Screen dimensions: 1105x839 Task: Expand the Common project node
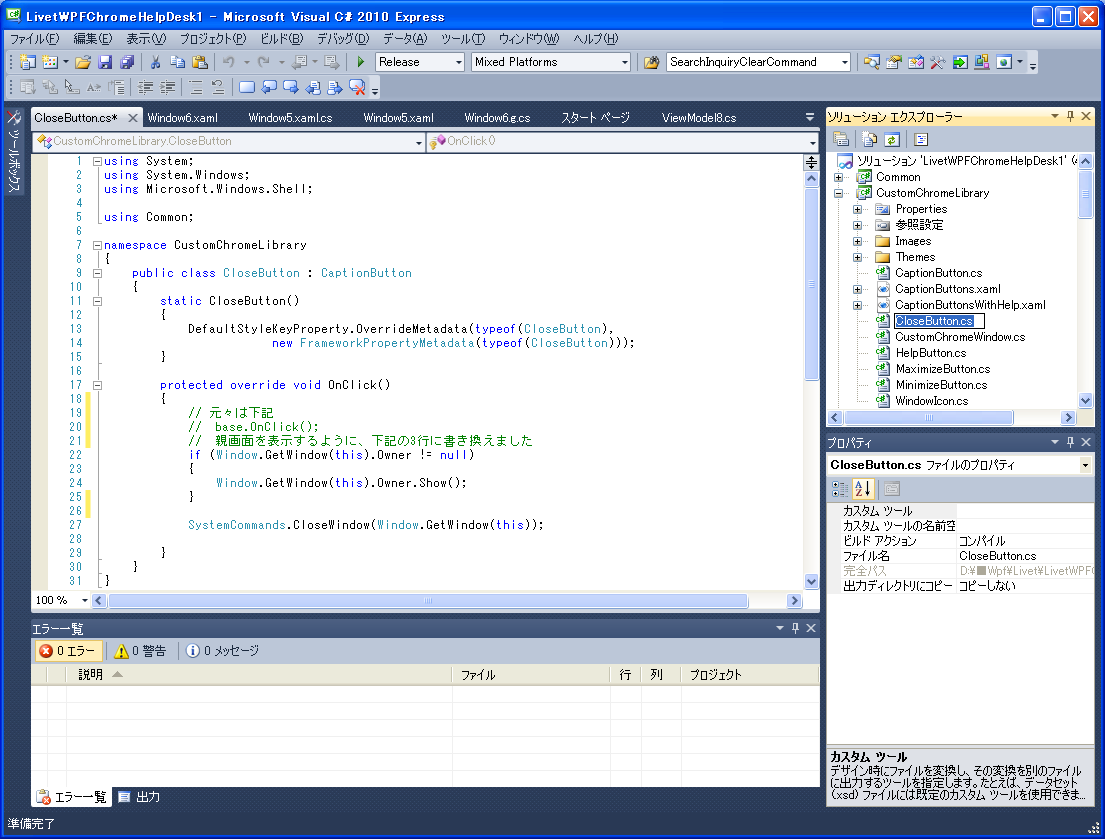coord(839,178)
